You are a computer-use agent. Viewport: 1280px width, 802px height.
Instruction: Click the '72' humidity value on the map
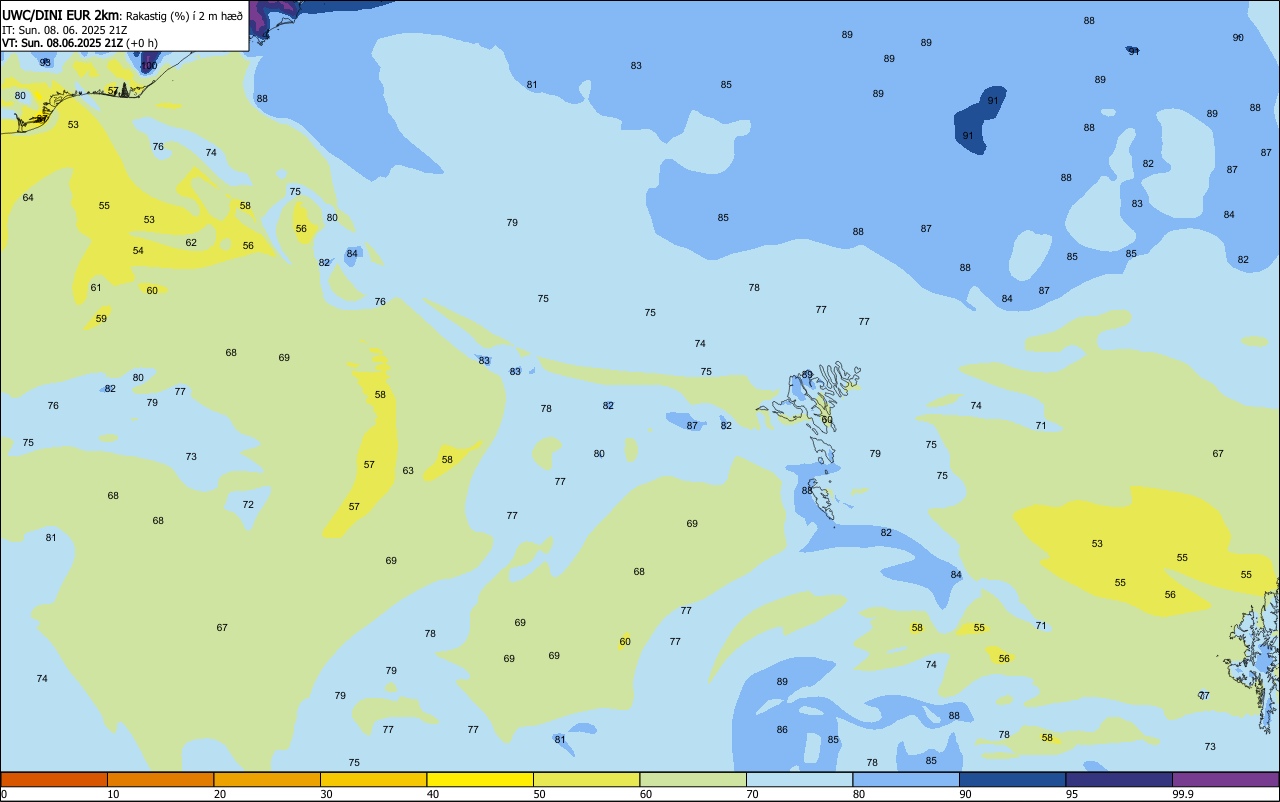tap(248, 504)
